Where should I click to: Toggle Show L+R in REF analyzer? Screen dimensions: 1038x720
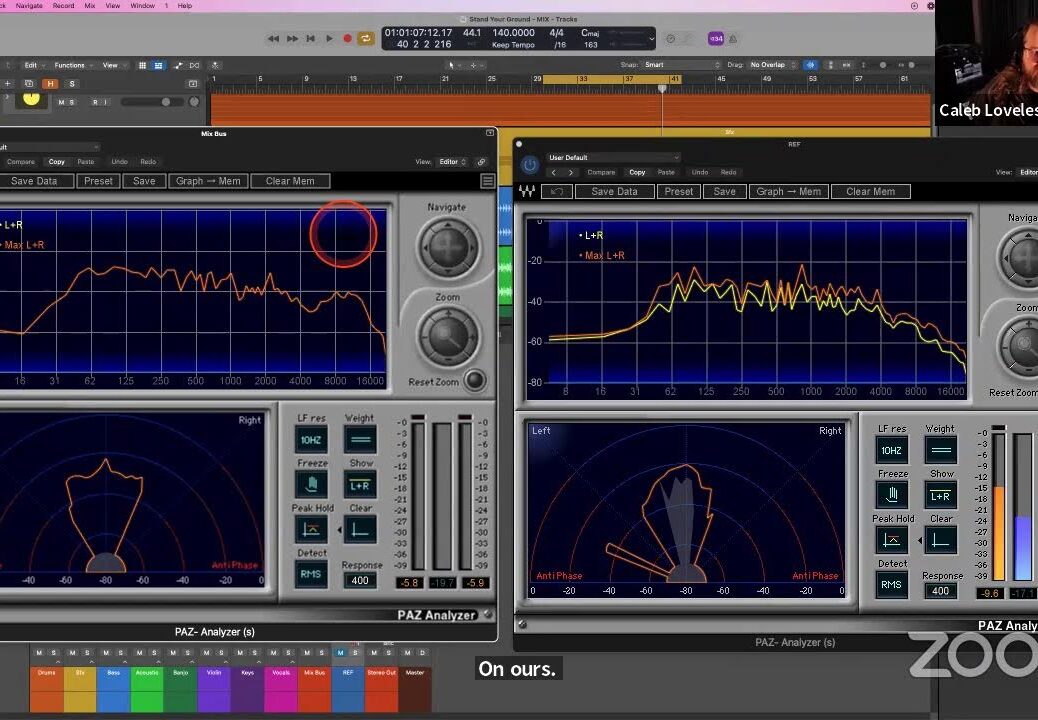[x=941, y=495]
